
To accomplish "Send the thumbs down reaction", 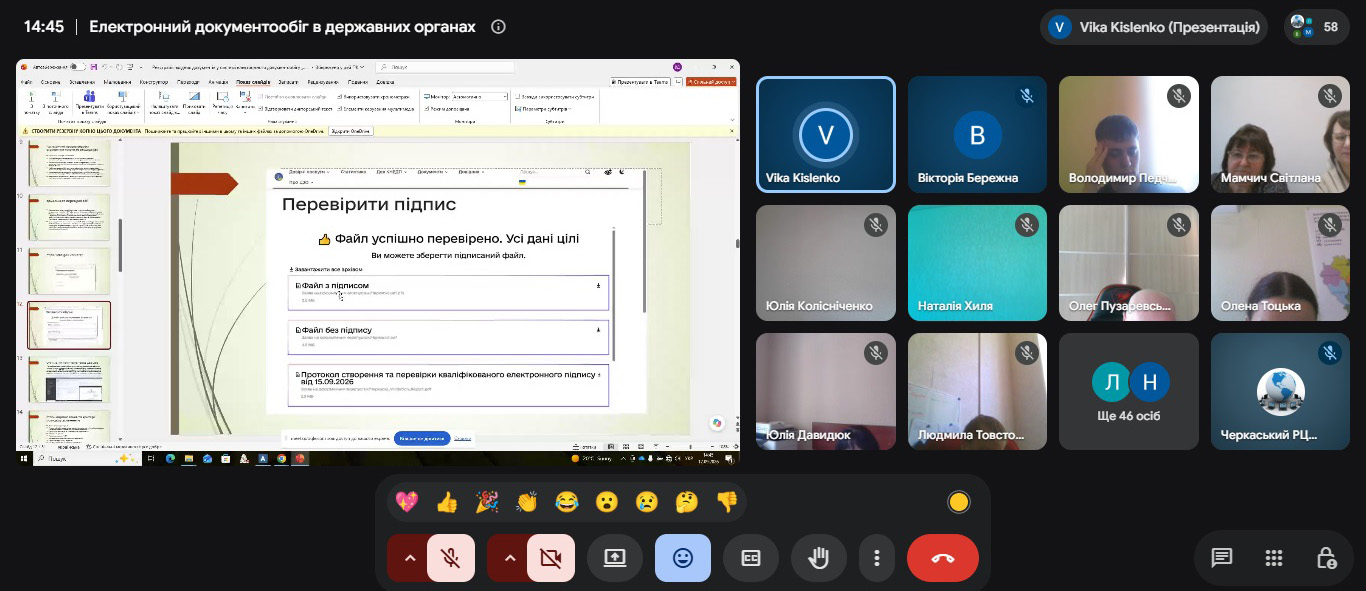I will pyautogui.click(x=727, y=502).
